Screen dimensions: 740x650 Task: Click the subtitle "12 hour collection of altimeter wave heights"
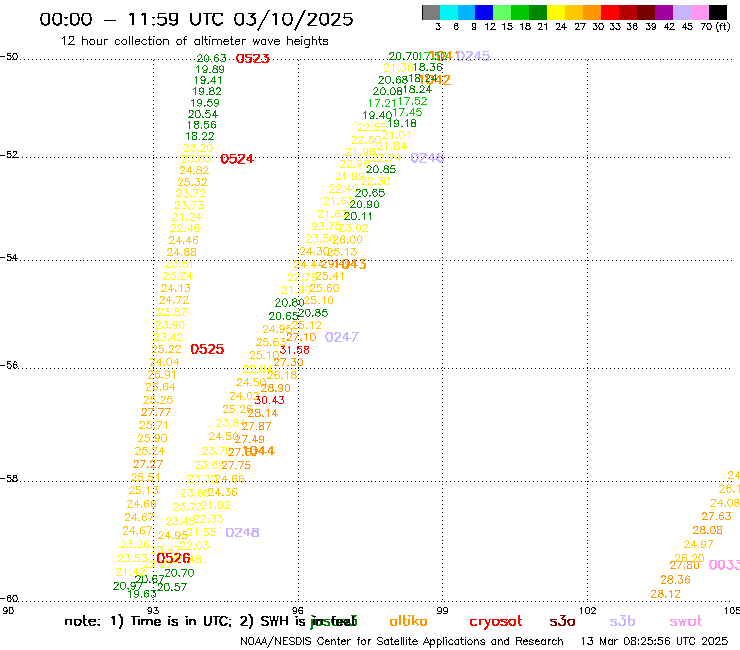click(194, 41)
